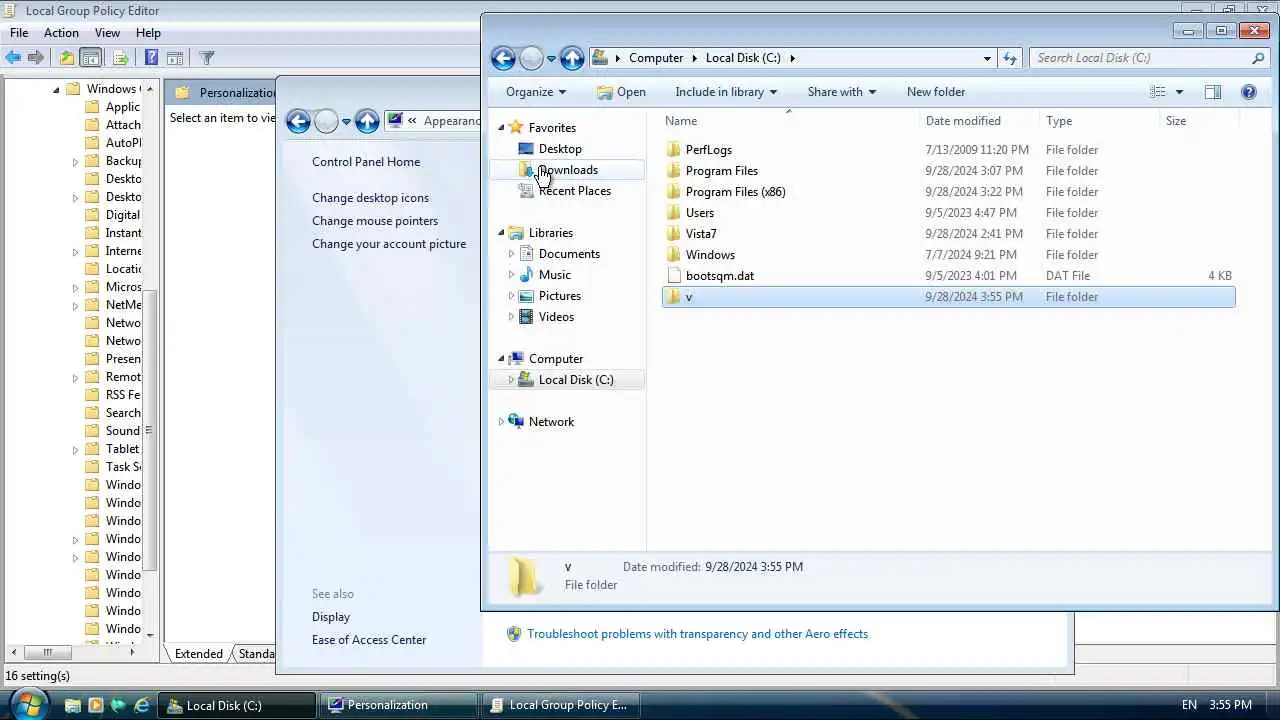Expand the Network node in navigation pane
The image size is (1280, 720).
502,422
